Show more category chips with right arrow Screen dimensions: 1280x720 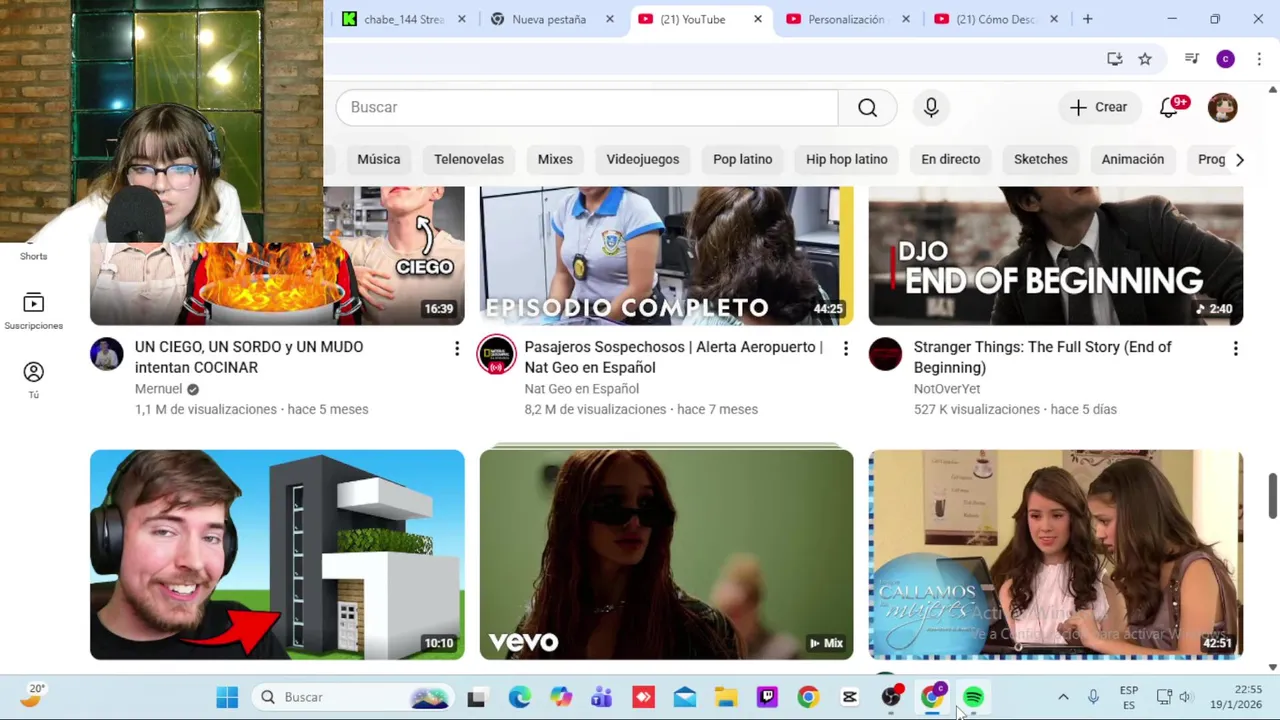tap(1239, 160)
